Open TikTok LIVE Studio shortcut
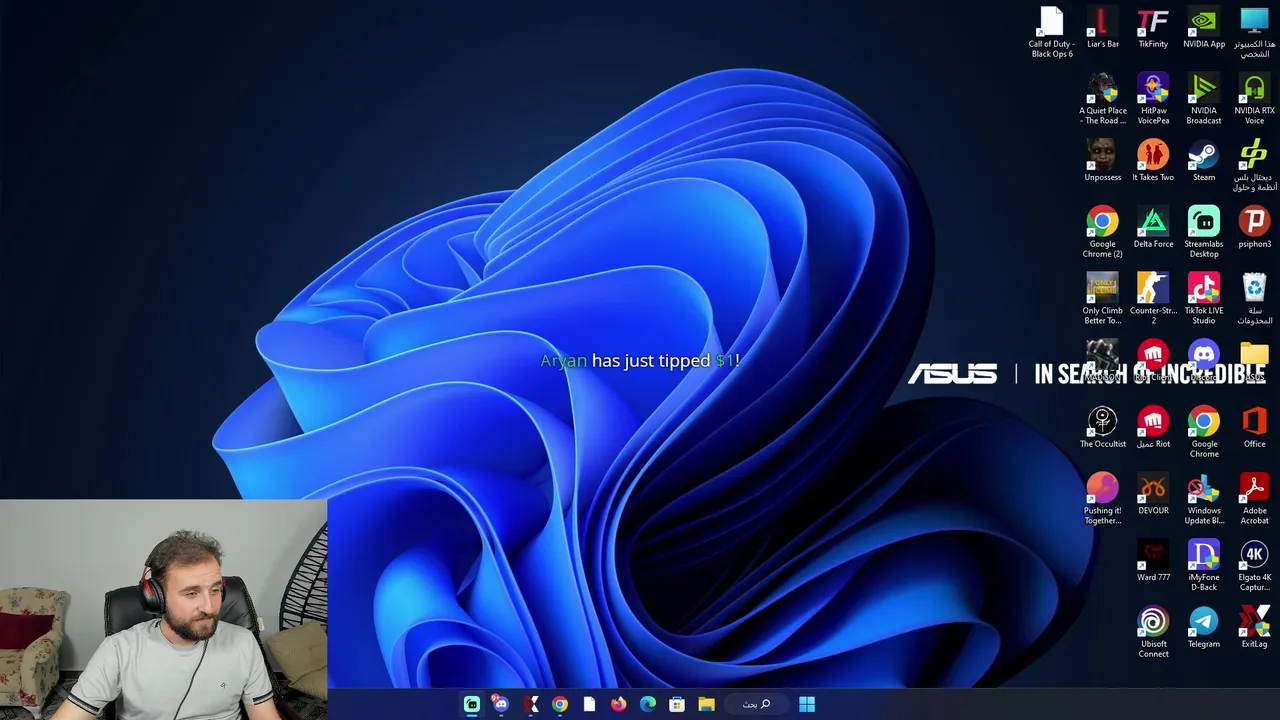 (x=1204, y=299)
